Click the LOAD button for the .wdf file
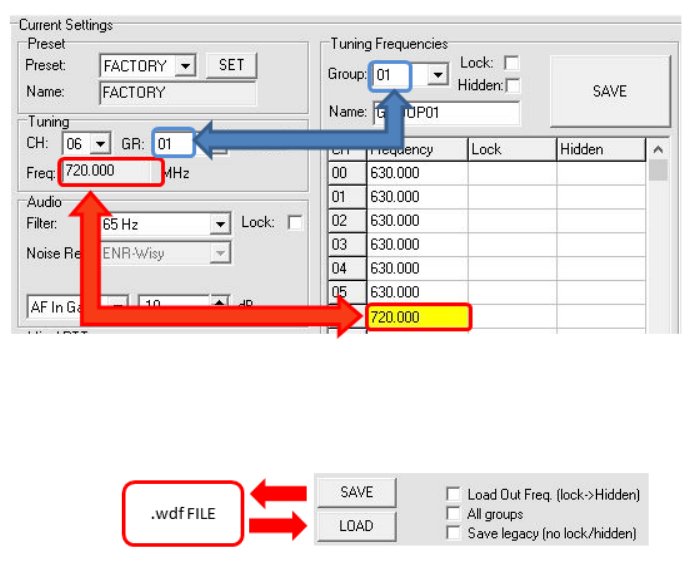The image size is (699, 565). [357, 526]
